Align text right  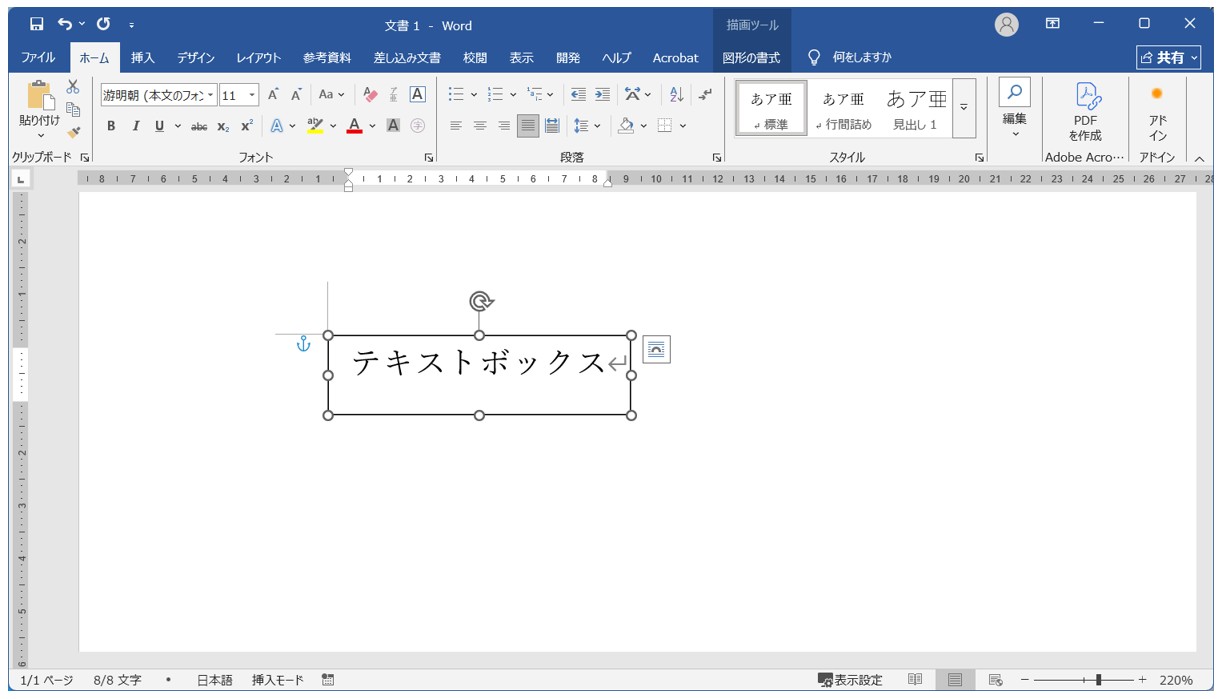504,126
